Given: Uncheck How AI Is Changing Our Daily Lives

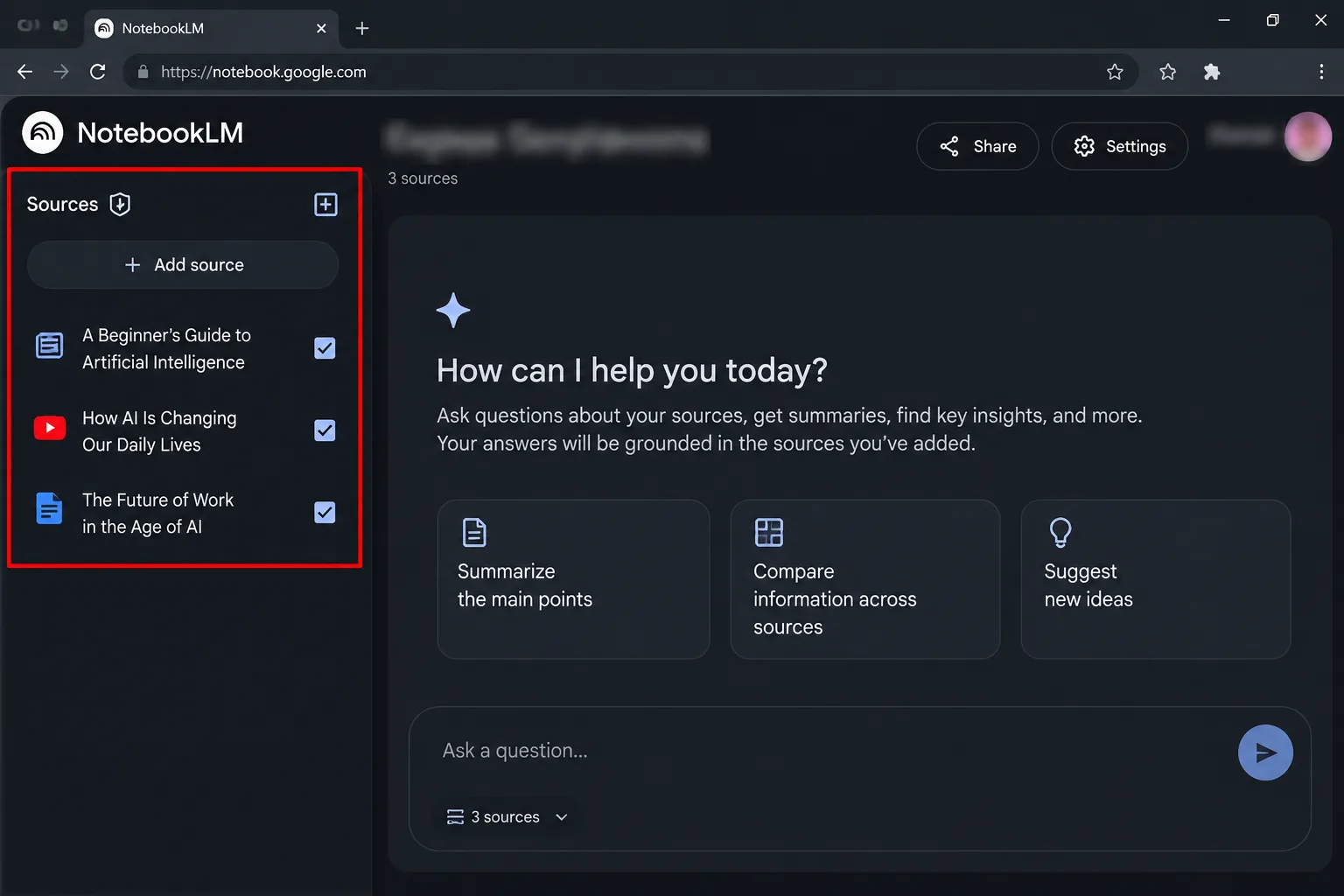Looking at the screenshot, I should 325,430.
